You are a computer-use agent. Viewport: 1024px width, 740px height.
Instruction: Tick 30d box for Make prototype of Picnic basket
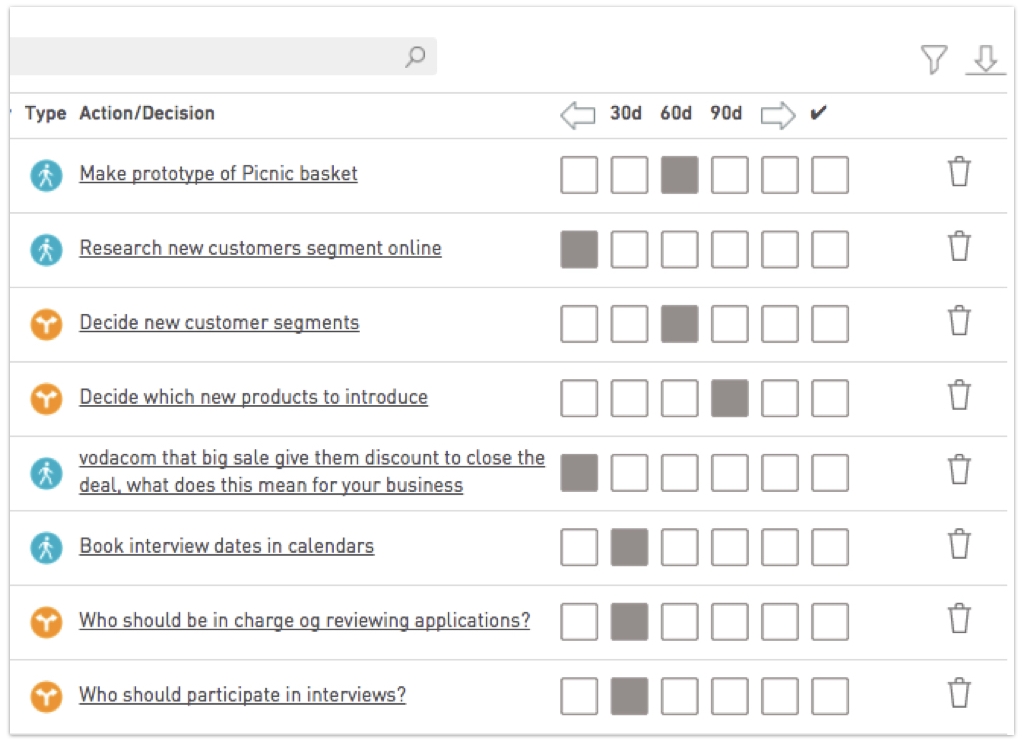coord(629,175)
